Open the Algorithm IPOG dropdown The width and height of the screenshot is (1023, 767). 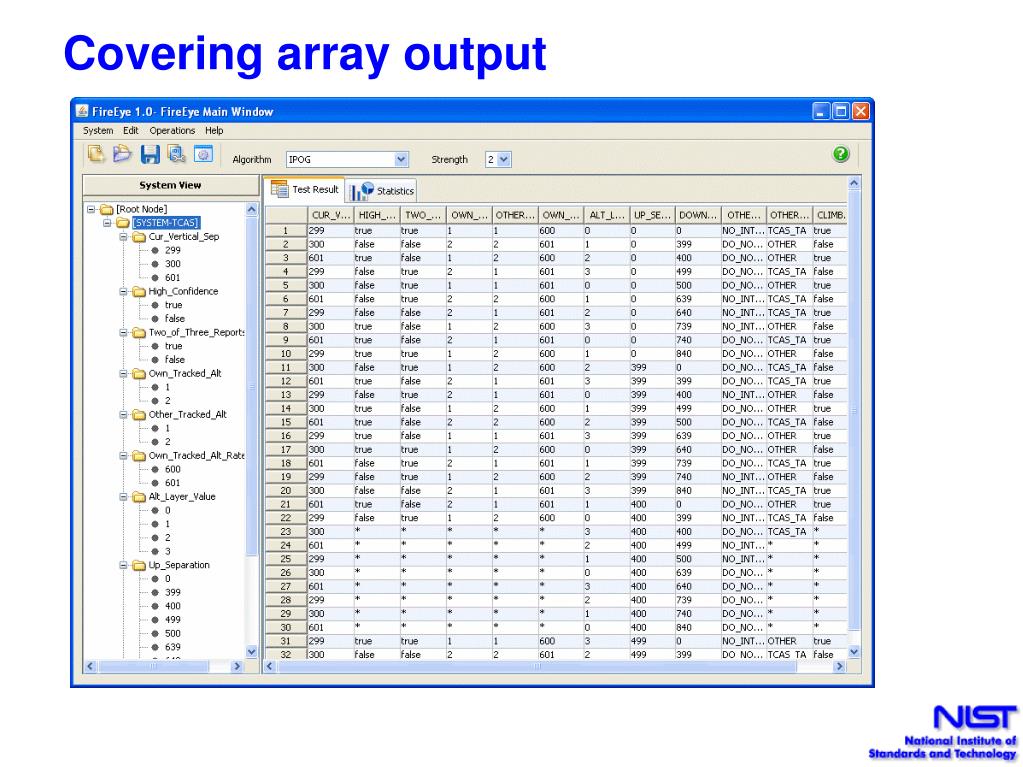point(347,159)
